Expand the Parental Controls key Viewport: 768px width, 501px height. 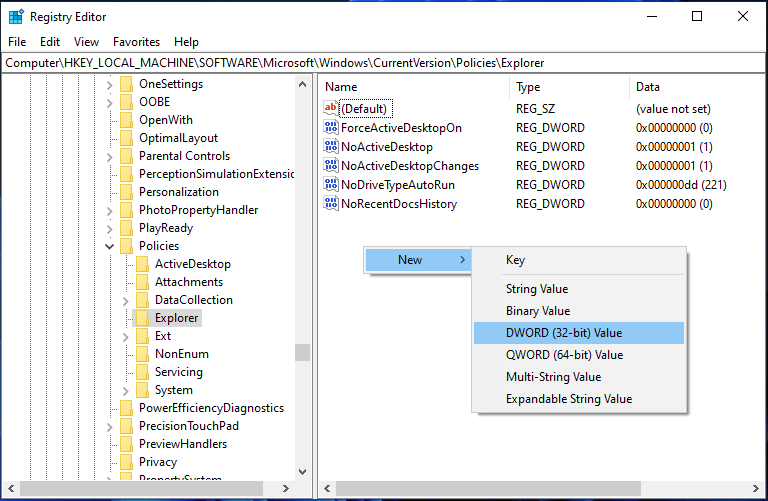(110, 157)
